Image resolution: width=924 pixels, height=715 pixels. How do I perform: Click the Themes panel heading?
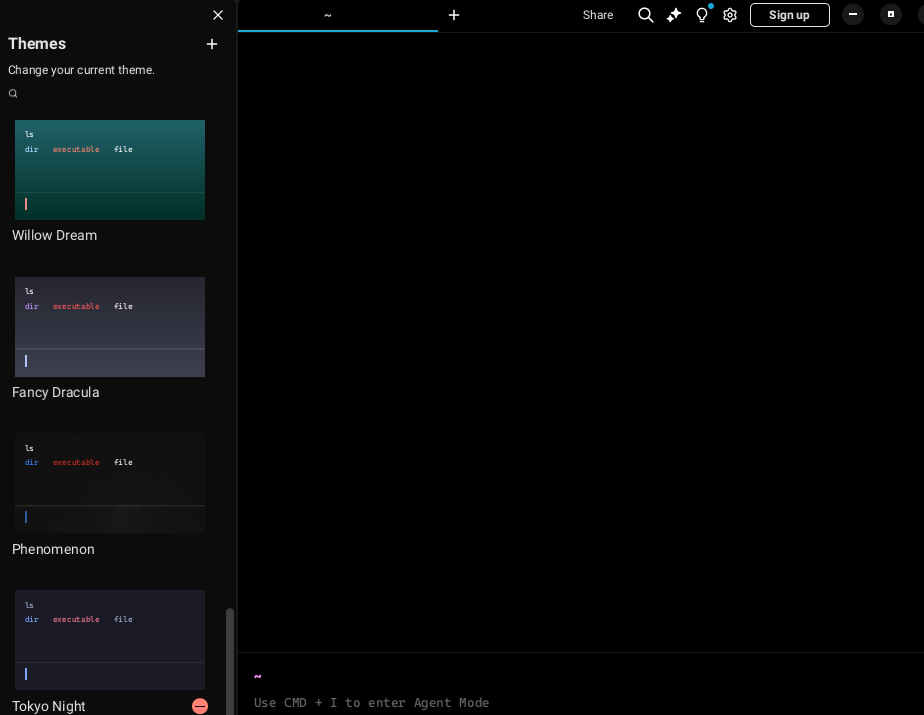[37, 44]
